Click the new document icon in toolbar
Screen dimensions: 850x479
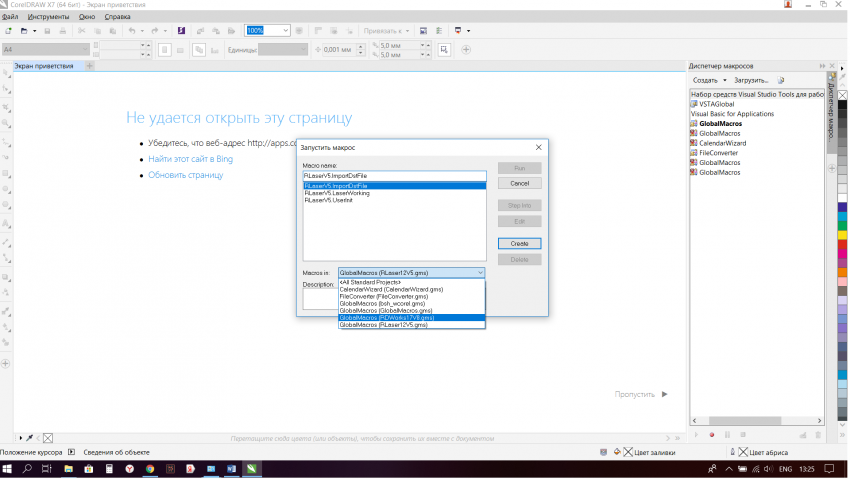coord(8,31)
